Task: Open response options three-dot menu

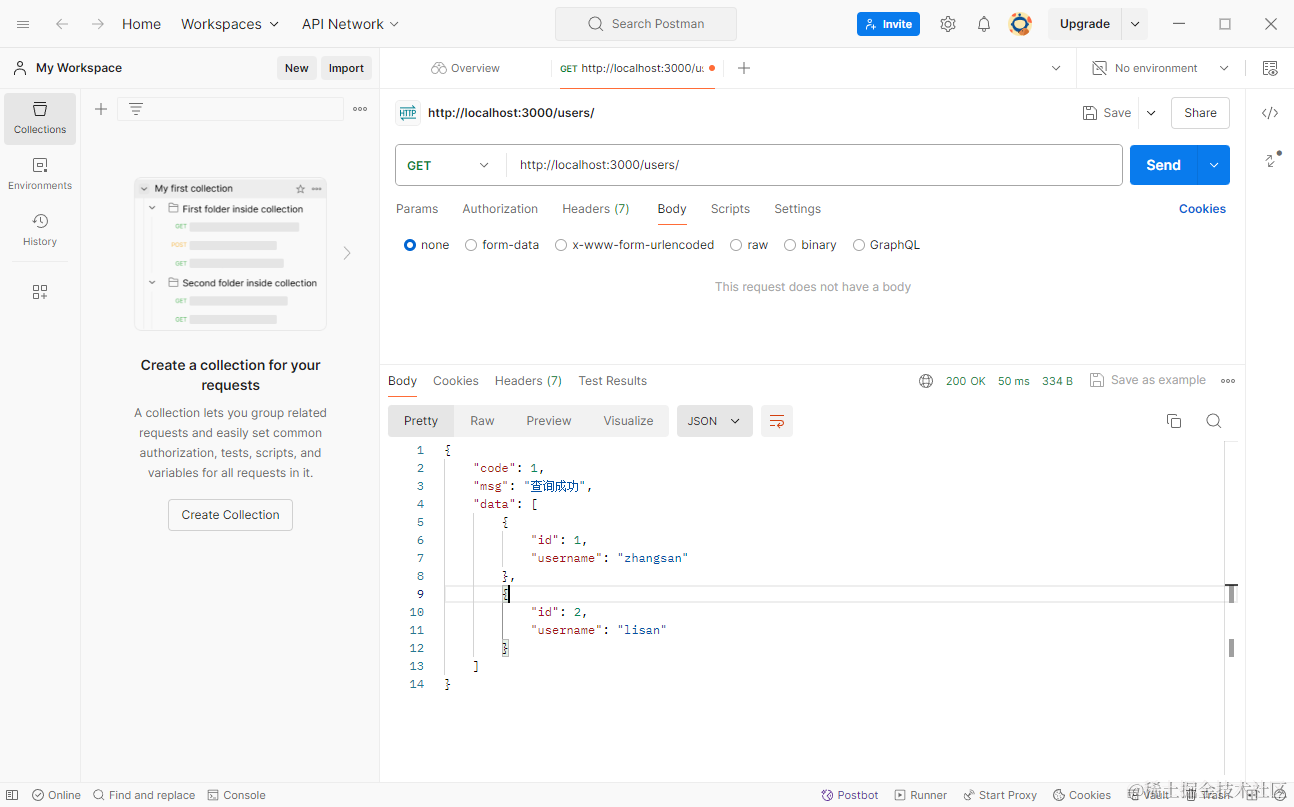Action: pos(1228,381)
